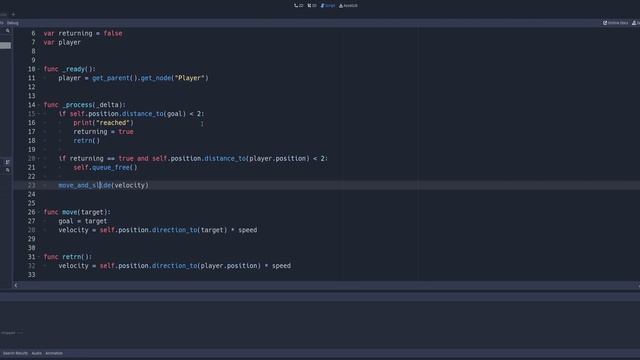The height and width of the screenshot is (360, 640).
Task: Open the Audio bottom panel
Action: pyautogui.click(x=36, y=353)
